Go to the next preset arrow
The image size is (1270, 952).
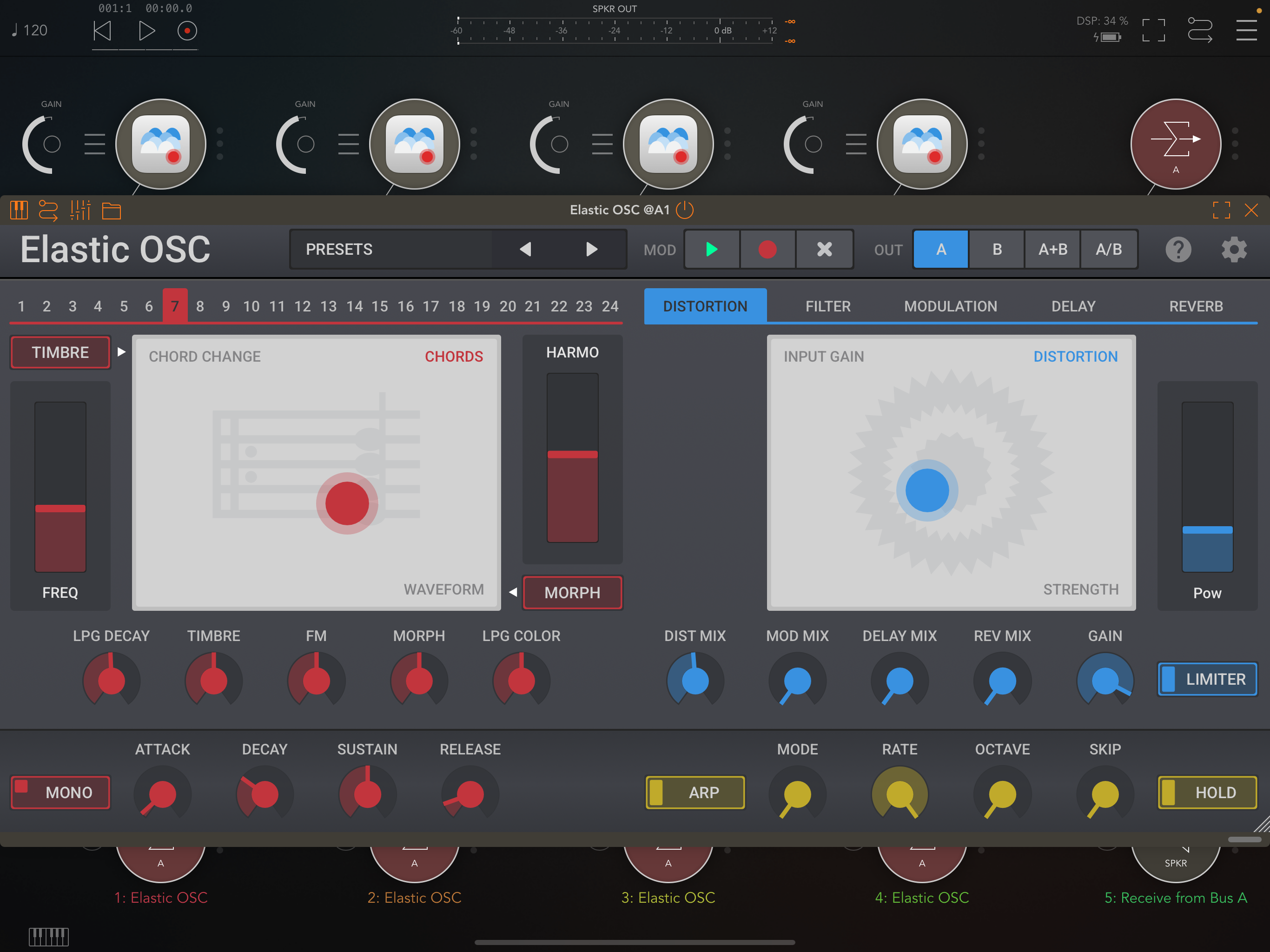(x=591, y=249)
